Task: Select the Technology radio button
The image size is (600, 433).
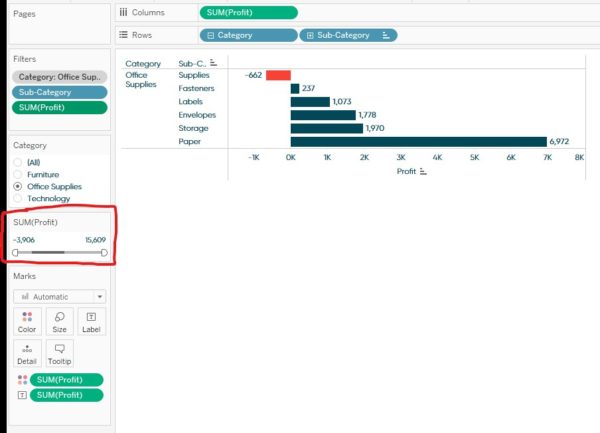Action: (x=18, y=198)
